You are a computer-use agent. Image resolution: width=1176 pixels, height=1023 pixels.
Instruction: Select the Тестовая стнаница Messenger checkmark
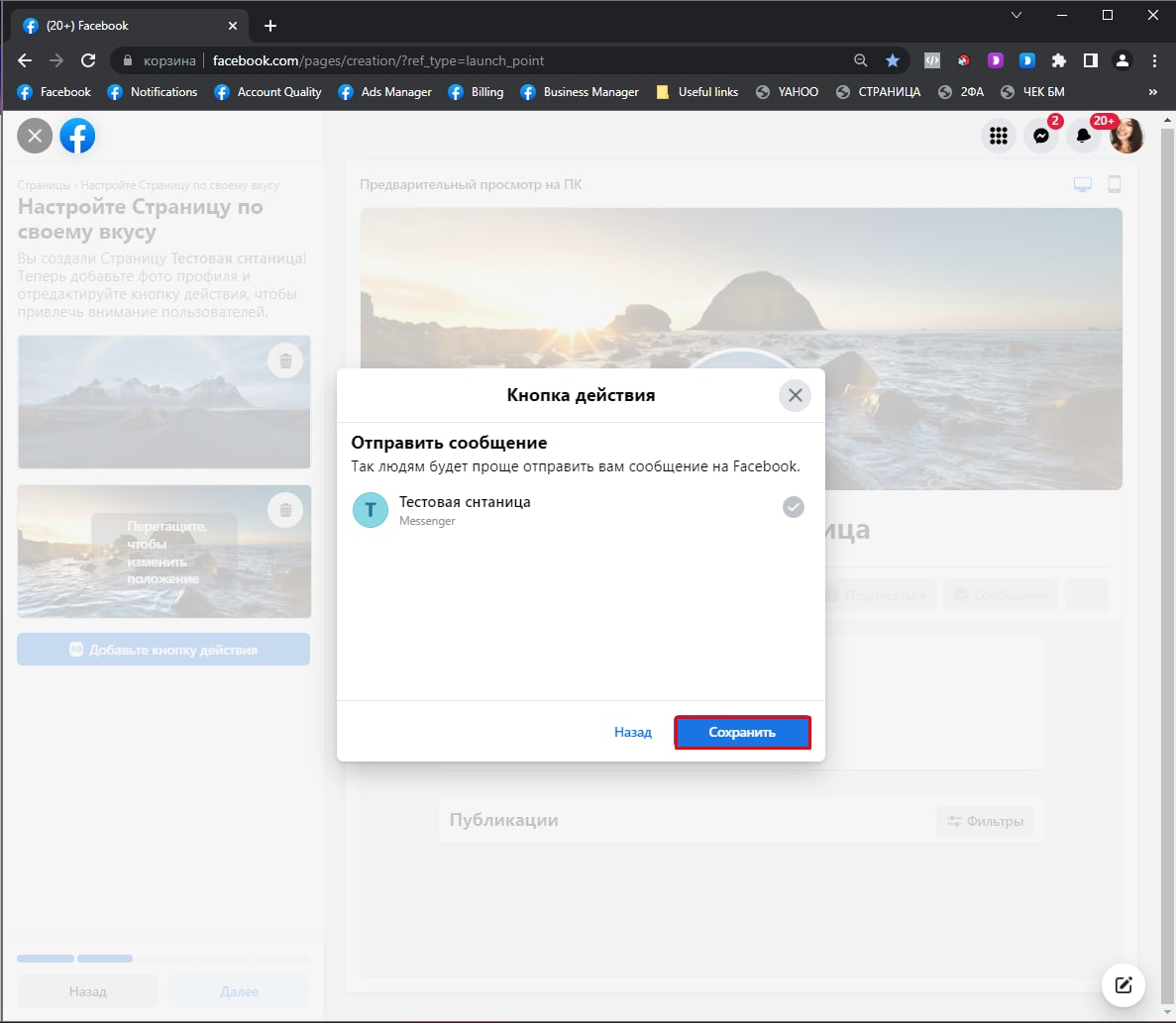pyautogui.click(x=793, y=507)
